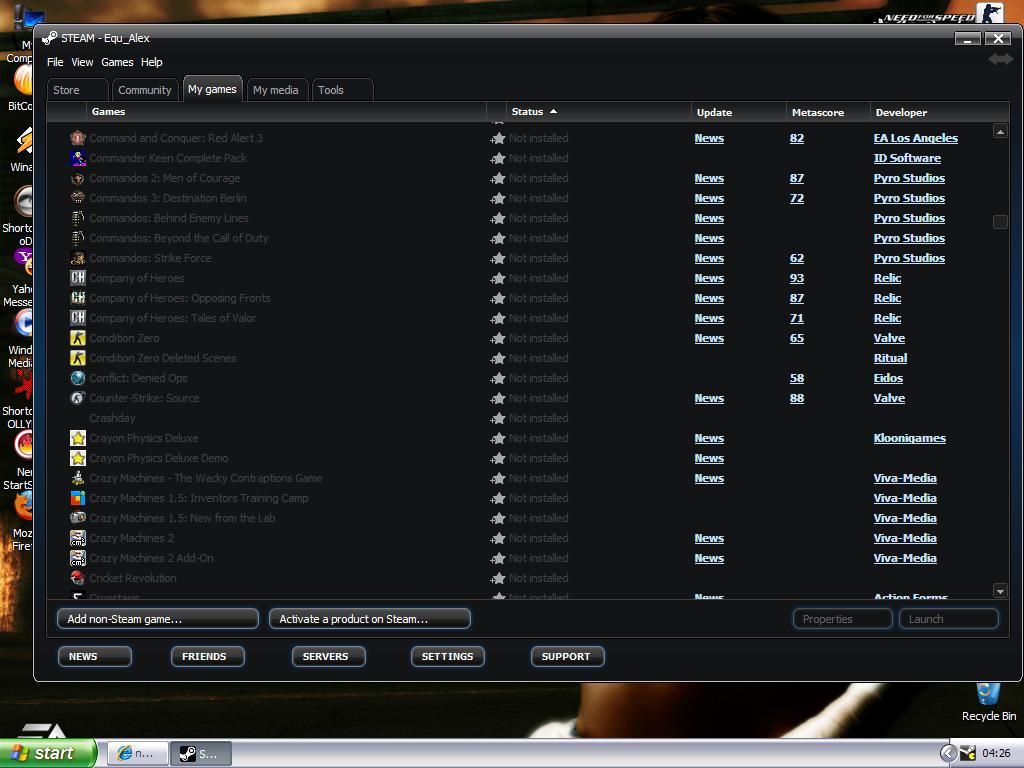Toggle favorite star for Crazy Machines 2
This screenshot has height=768, width=1024.
coord(498,538)
